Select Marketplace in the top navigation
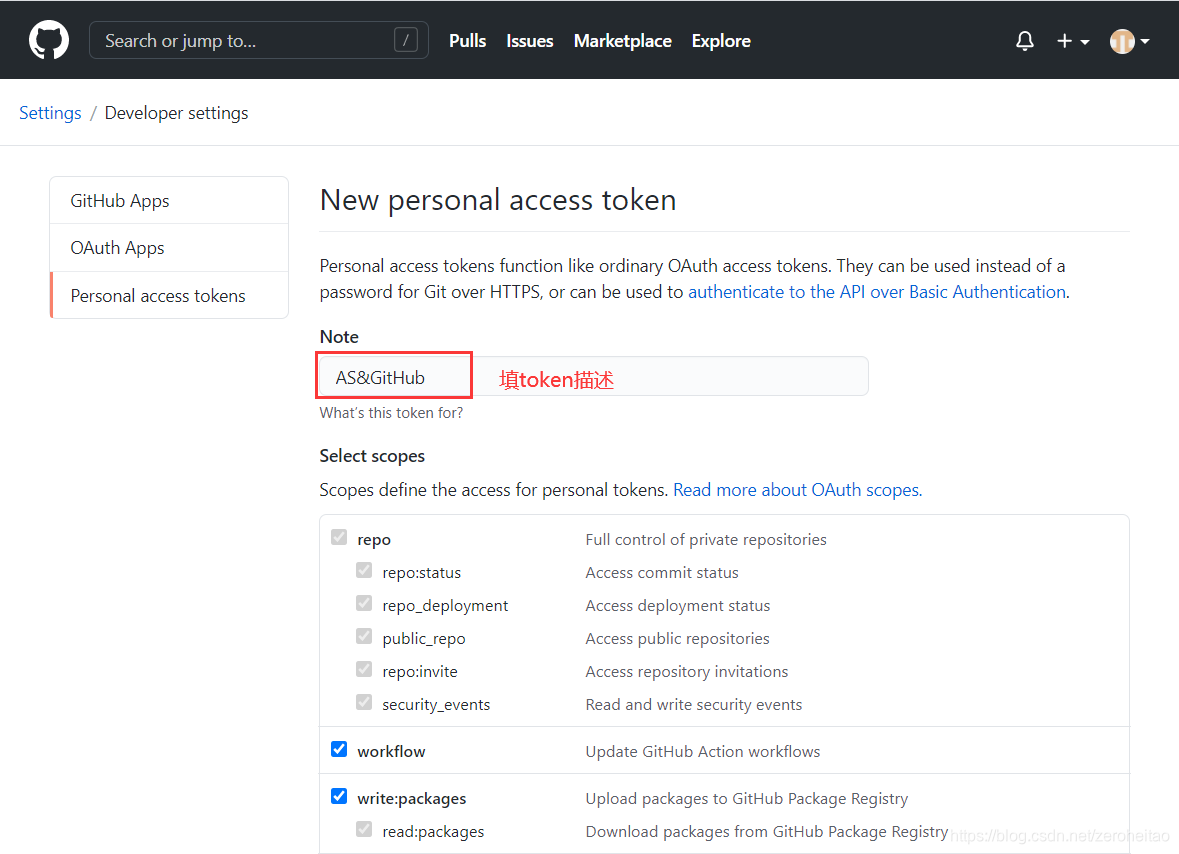This screenshot has height=854, width=1179. pos(622,41)
